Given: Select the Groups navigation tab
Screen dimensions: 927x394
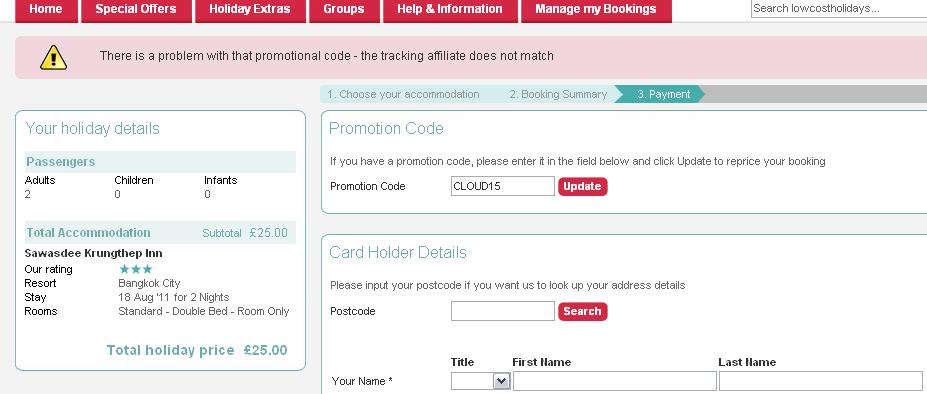Looking at the screenshot, I should [x=344, y=10].
